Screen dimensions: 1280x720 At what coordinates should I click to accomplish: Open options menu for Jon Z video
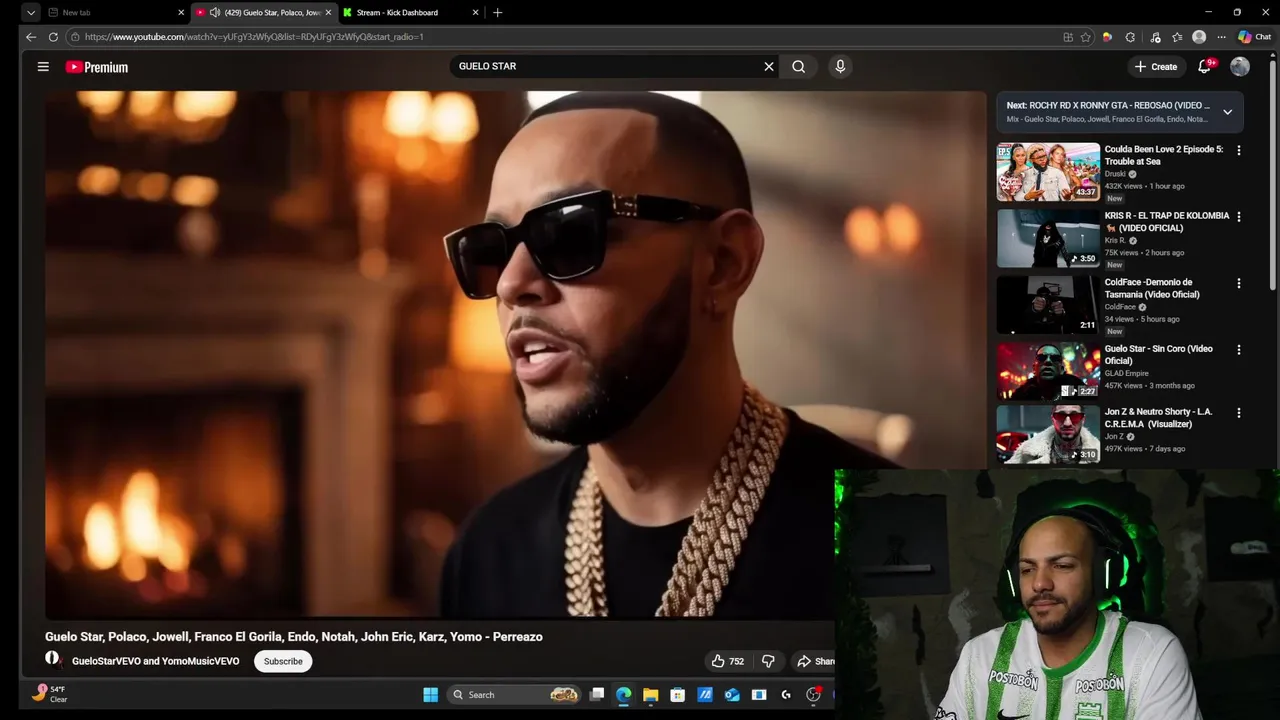click(x=1239, y=413)
